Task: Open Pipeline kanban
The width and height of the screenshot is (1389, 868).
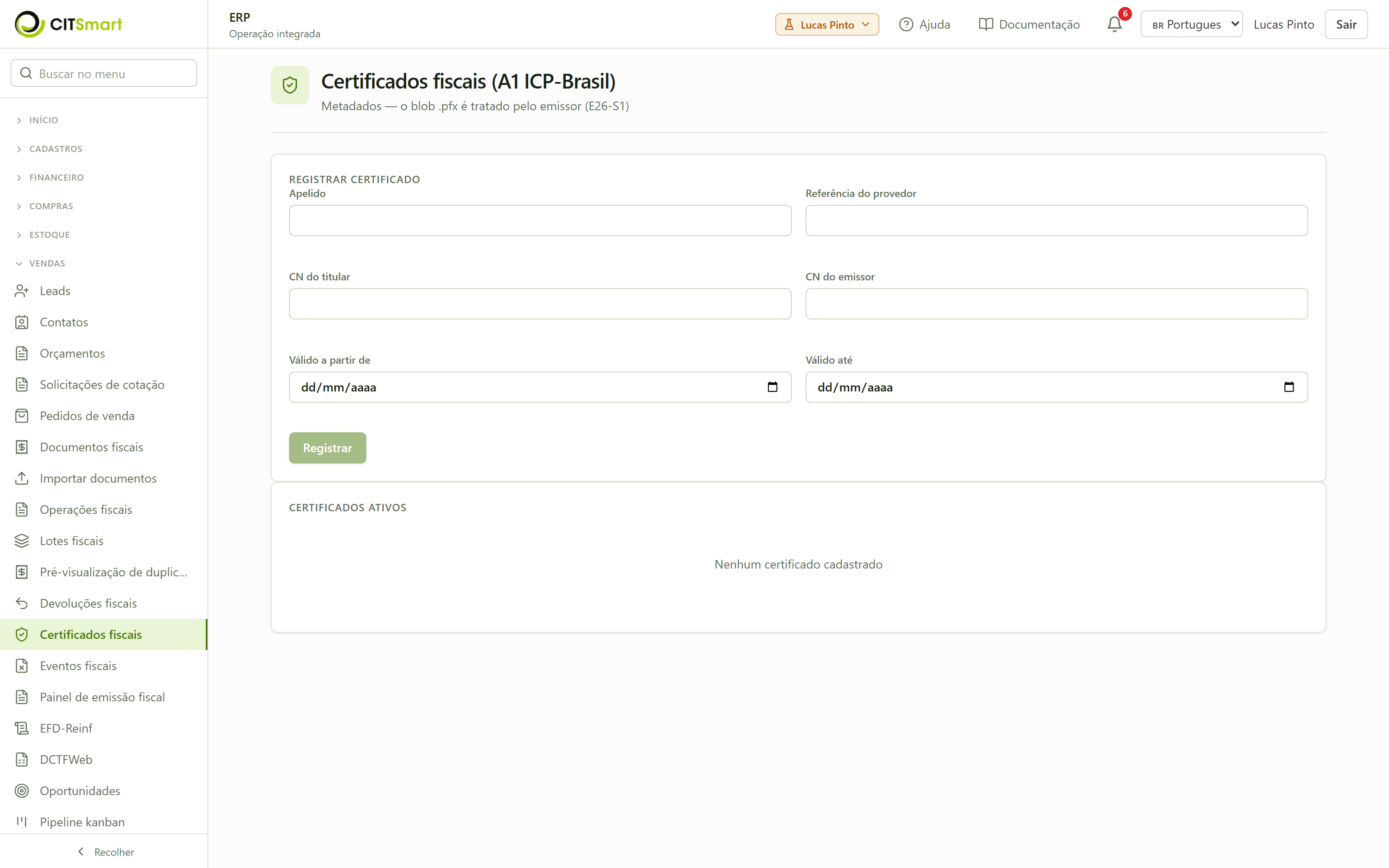Action: coord(103,822)
